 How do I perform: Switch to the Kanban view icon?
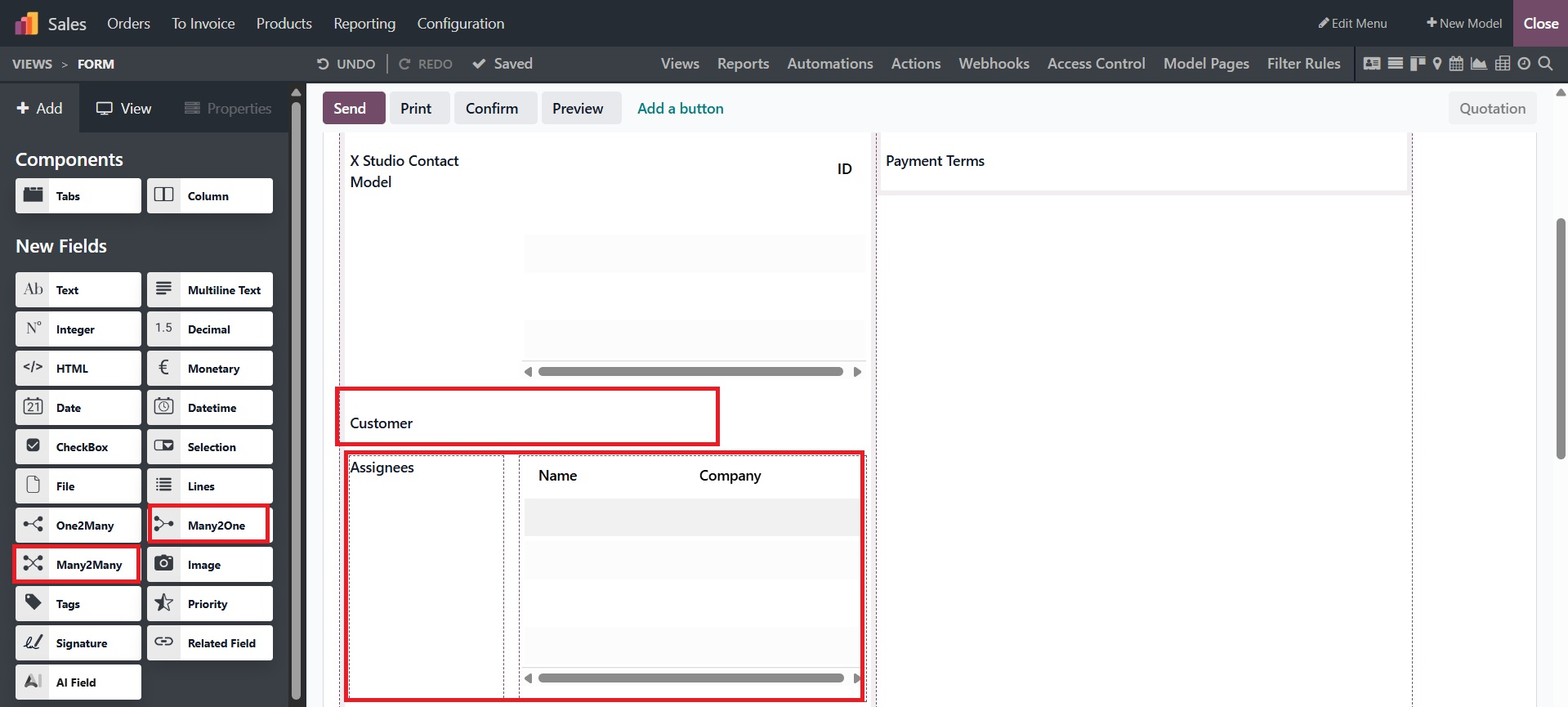pos(1417,64)
